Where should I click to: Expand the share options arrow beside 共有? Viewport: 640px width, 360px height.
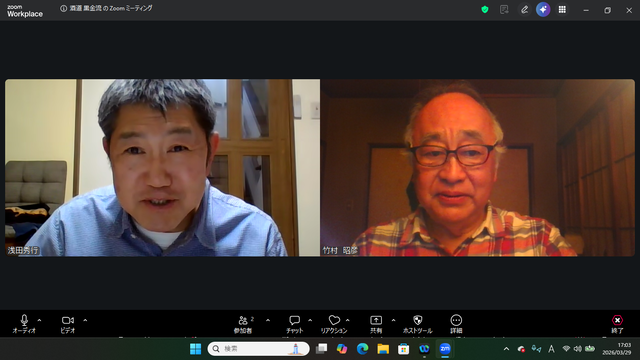click(x=393, y=320)
